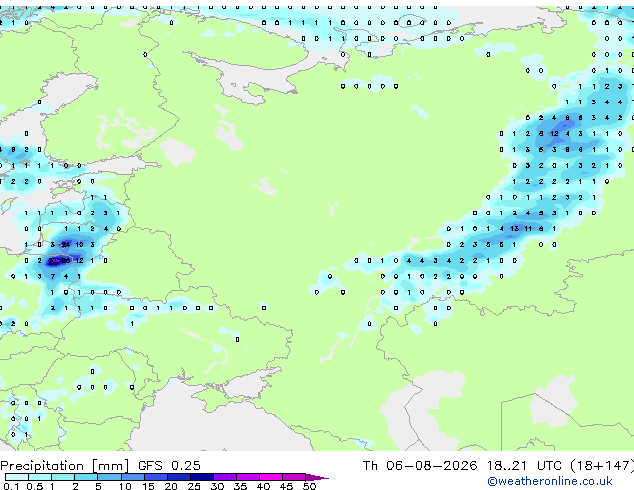
Task: Select the 0.5–1 mm legend swatch
Action: (x=40, y=477)
